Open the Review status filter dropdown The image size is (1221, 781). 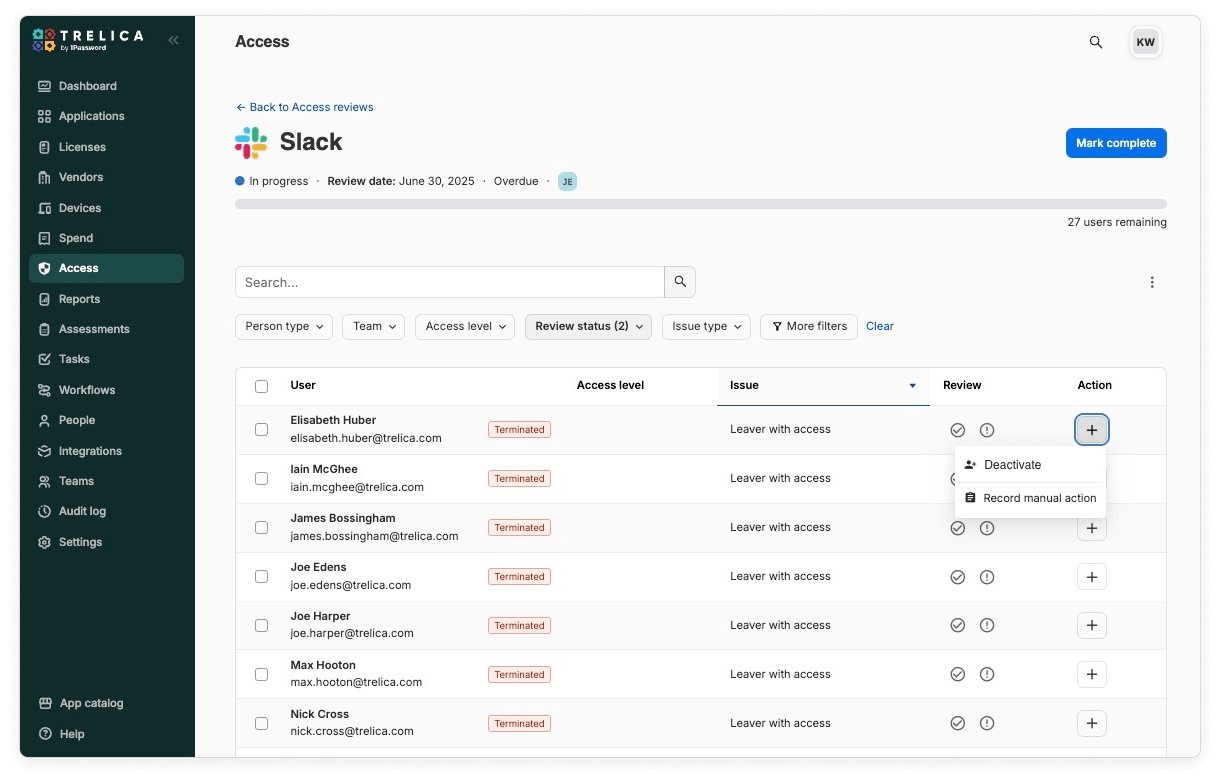588,326
